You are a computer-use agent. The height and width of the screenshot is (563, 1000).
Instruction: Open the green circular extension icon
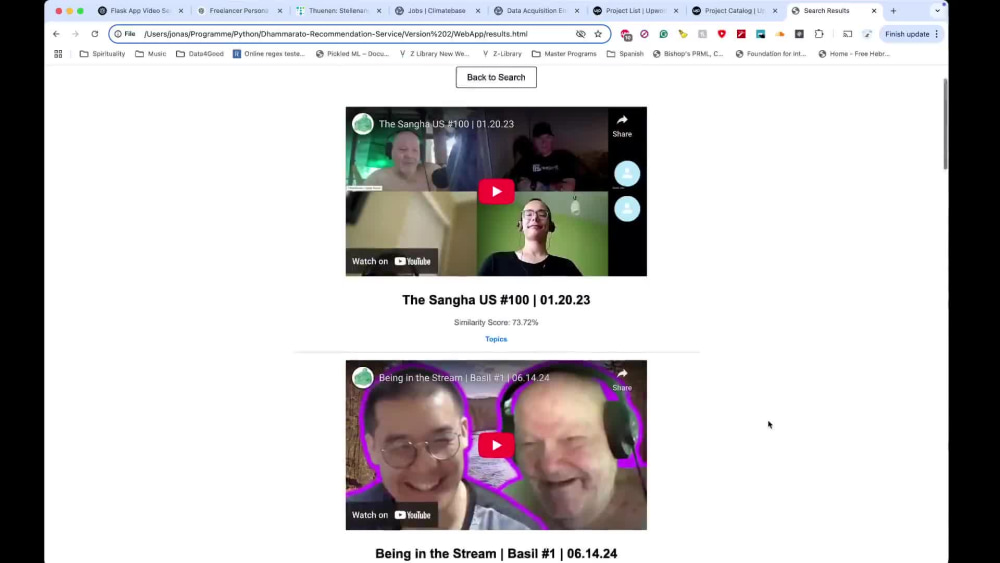(663, 34)
